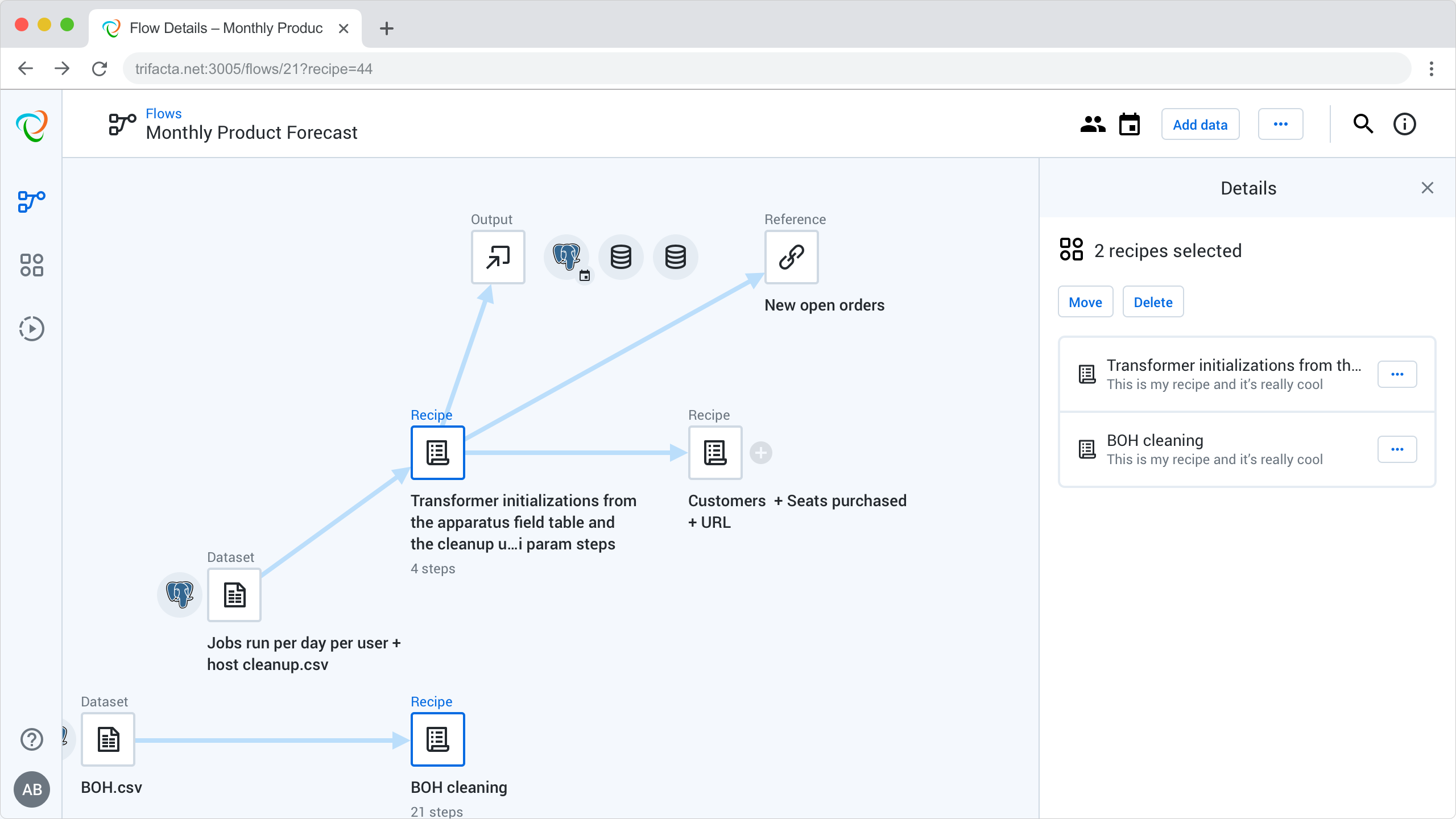Open the Flows breadcrumb link
1456x819 pixels.
[164, 114]
